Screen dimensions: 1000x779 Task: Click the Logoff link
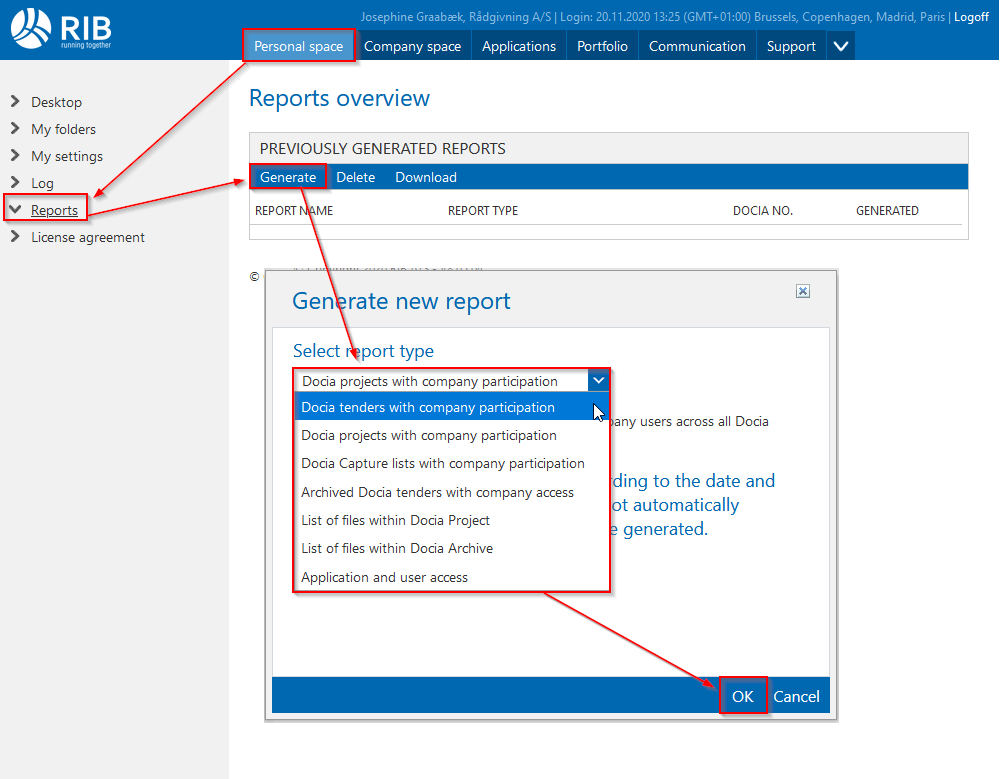971,17
